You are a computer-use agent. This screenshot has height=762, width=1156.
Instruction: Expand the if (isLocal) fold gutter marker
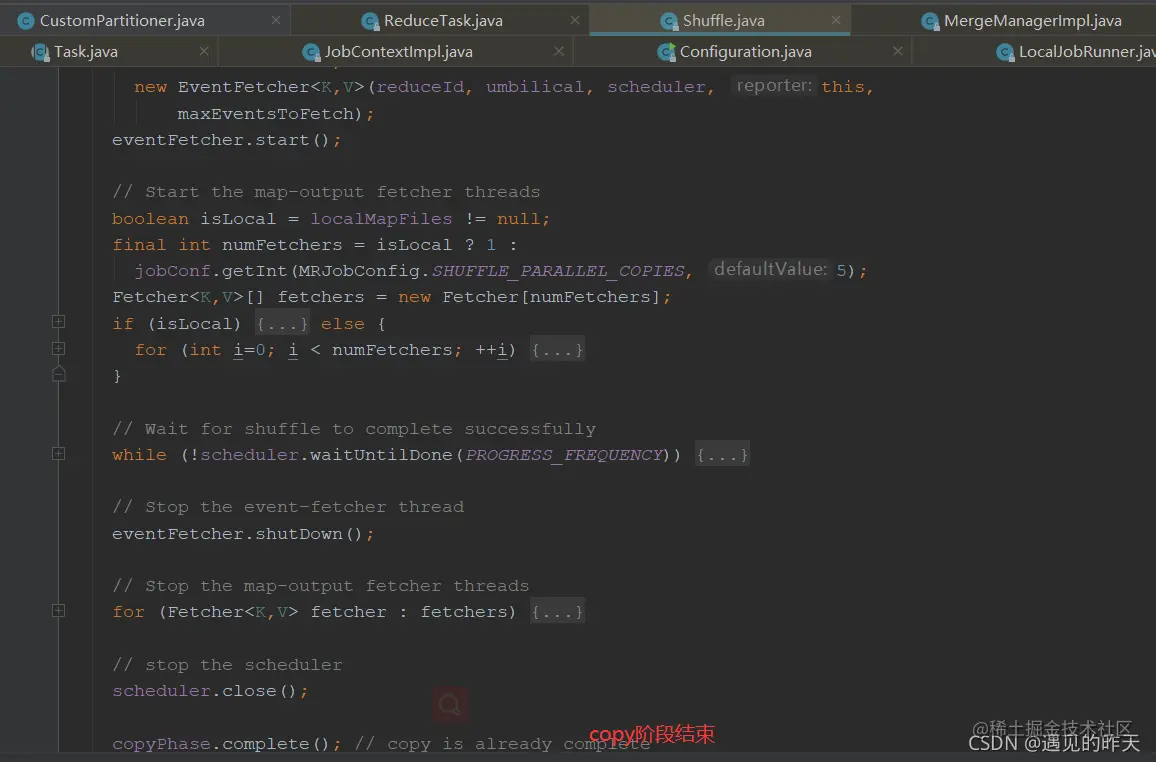(58, 321)
